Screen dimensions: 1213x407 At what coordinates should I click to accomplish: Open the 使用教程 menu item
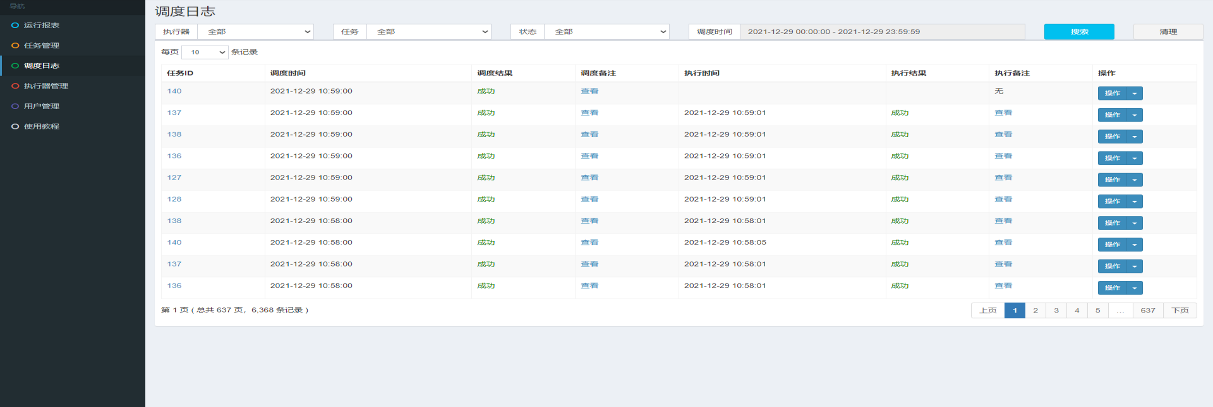click(41, 127)
